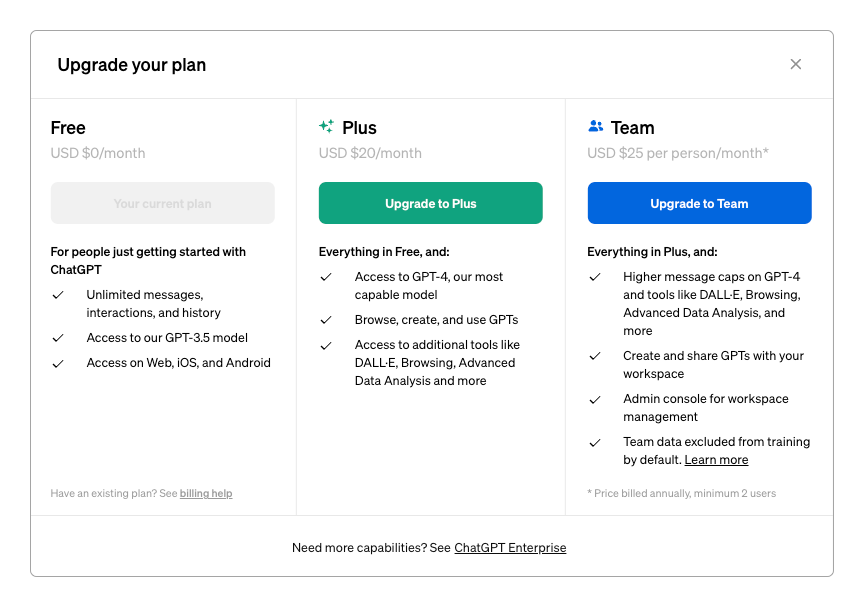Viewport: 864px width, 607px height.
Task: Click Upgrade to Team button
Action: point(699,203)
